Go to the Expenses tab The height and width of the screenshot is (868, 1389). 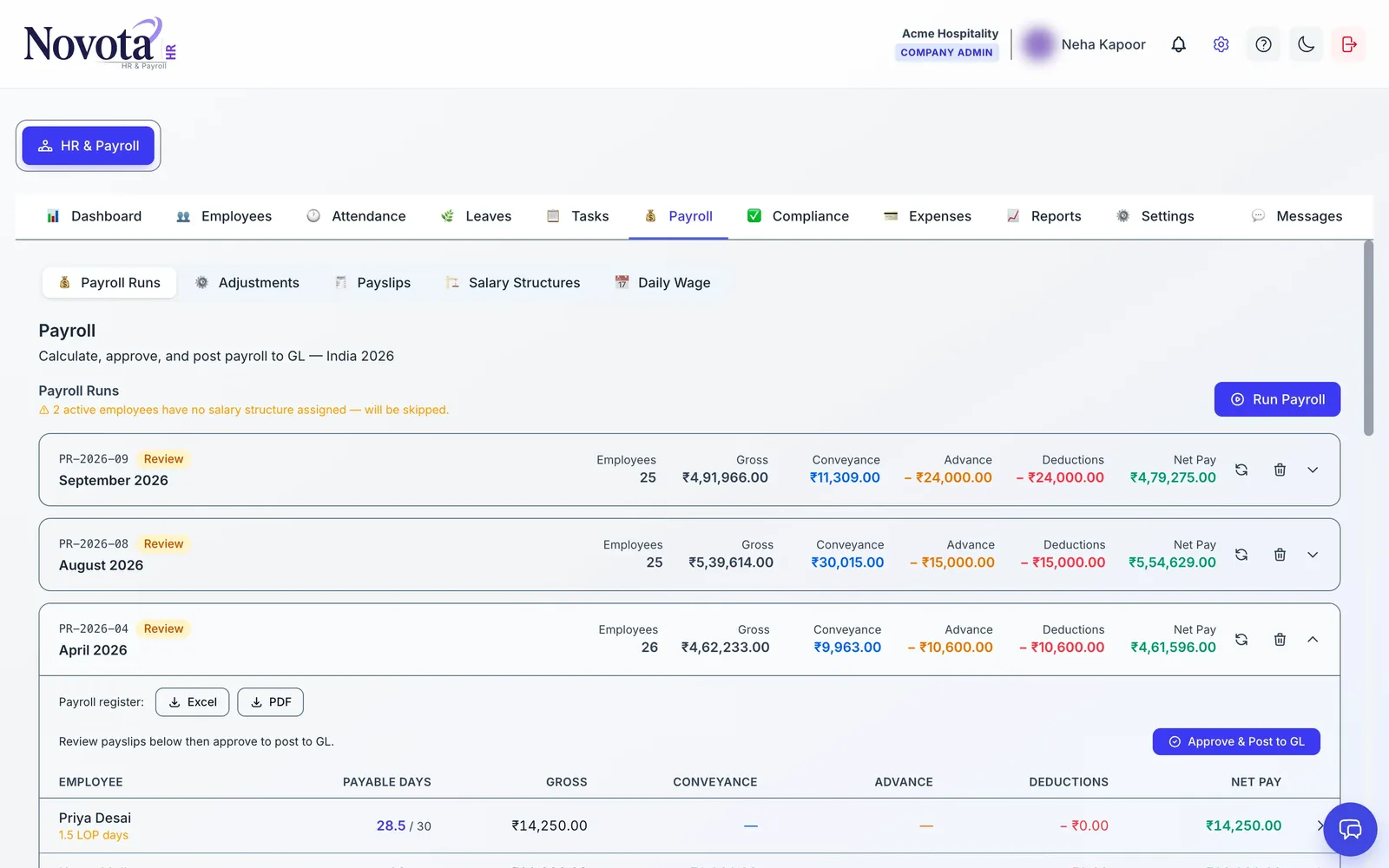tap(927, 216)
